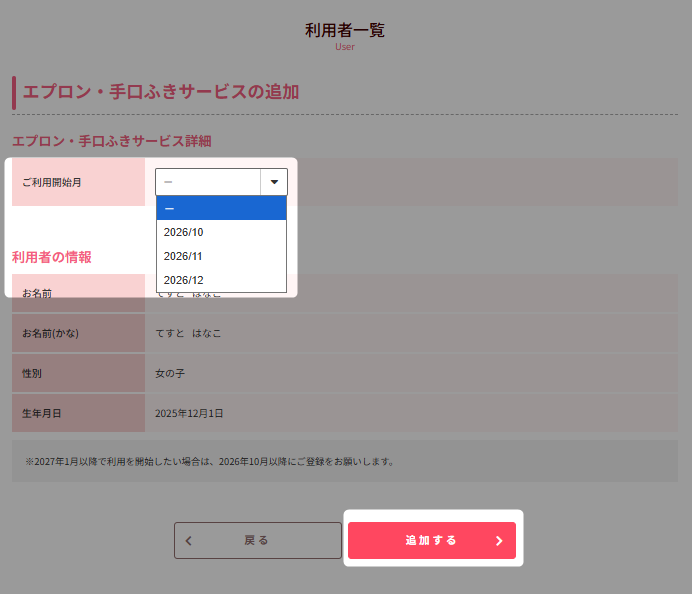
Task: Choose the blank "–" option in the list
Action: click(x=221, y=208)
